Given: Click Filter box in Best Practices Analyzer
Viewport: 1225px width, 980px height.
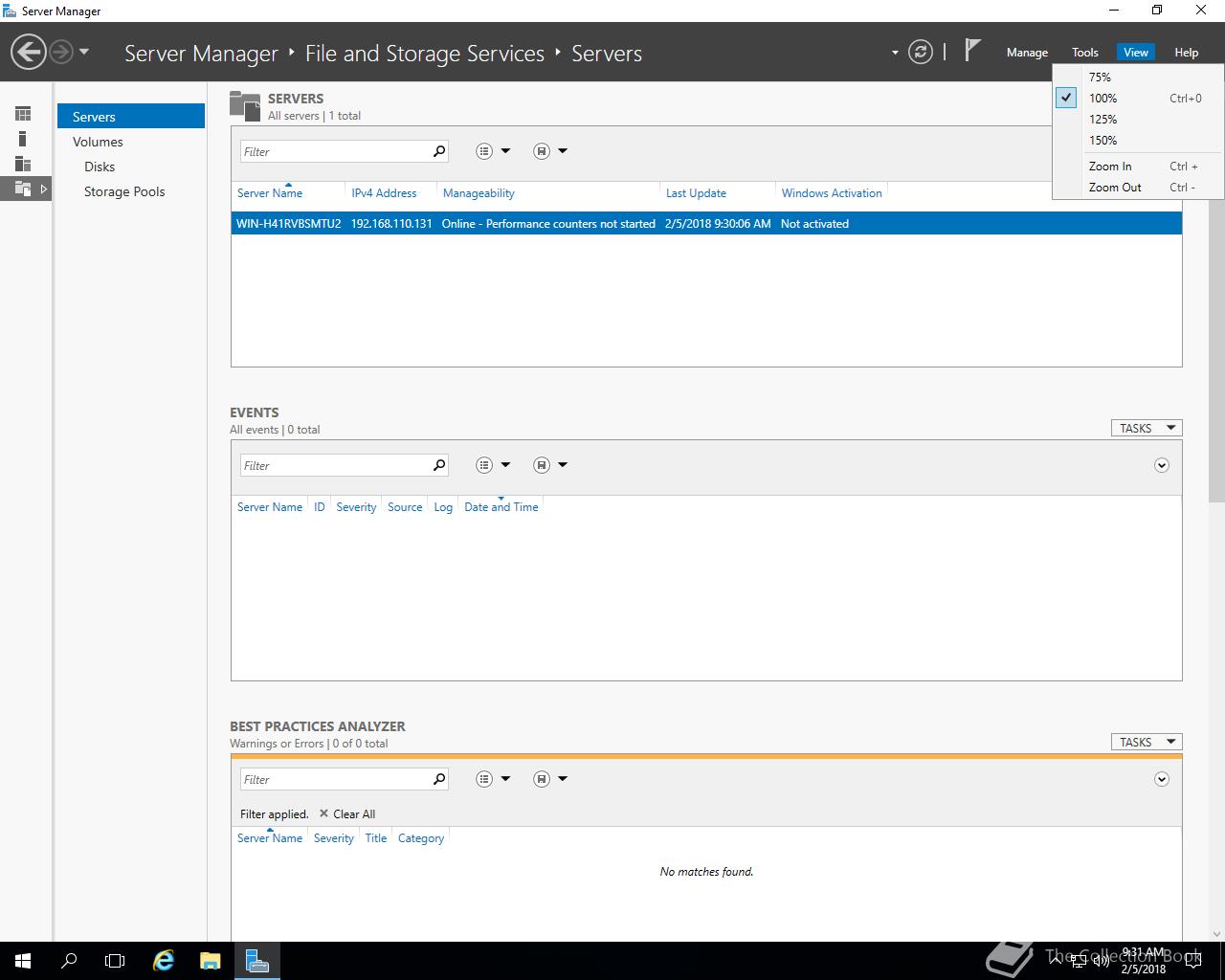Looking at the screenshot, I should pos(334,779).
